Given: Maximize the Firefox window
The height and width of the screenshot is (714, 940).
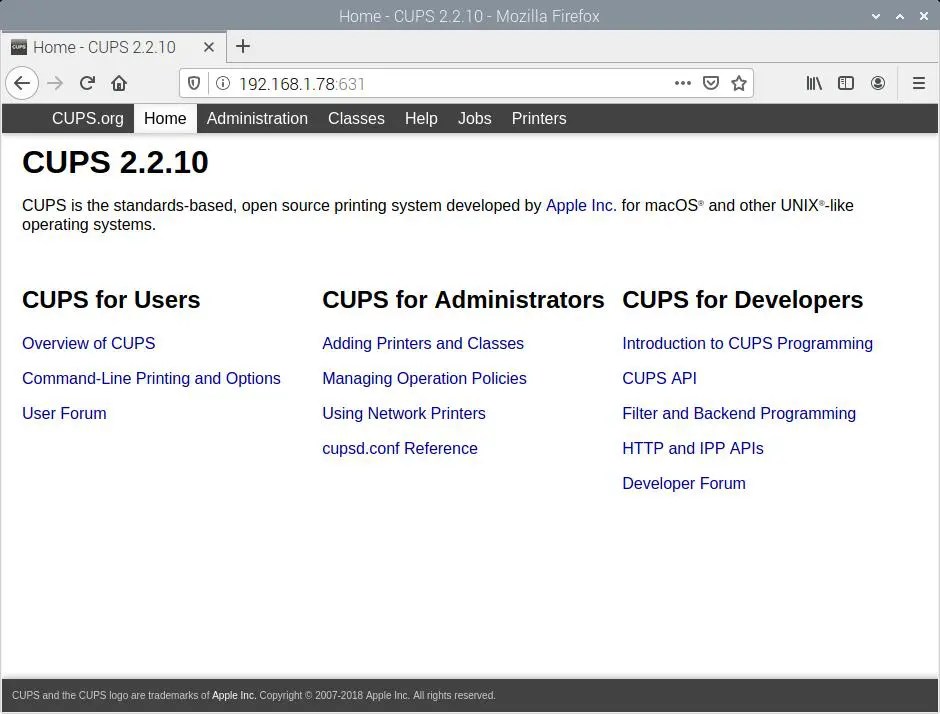Looking at the screenshot, I should click(x=900, y=16).
